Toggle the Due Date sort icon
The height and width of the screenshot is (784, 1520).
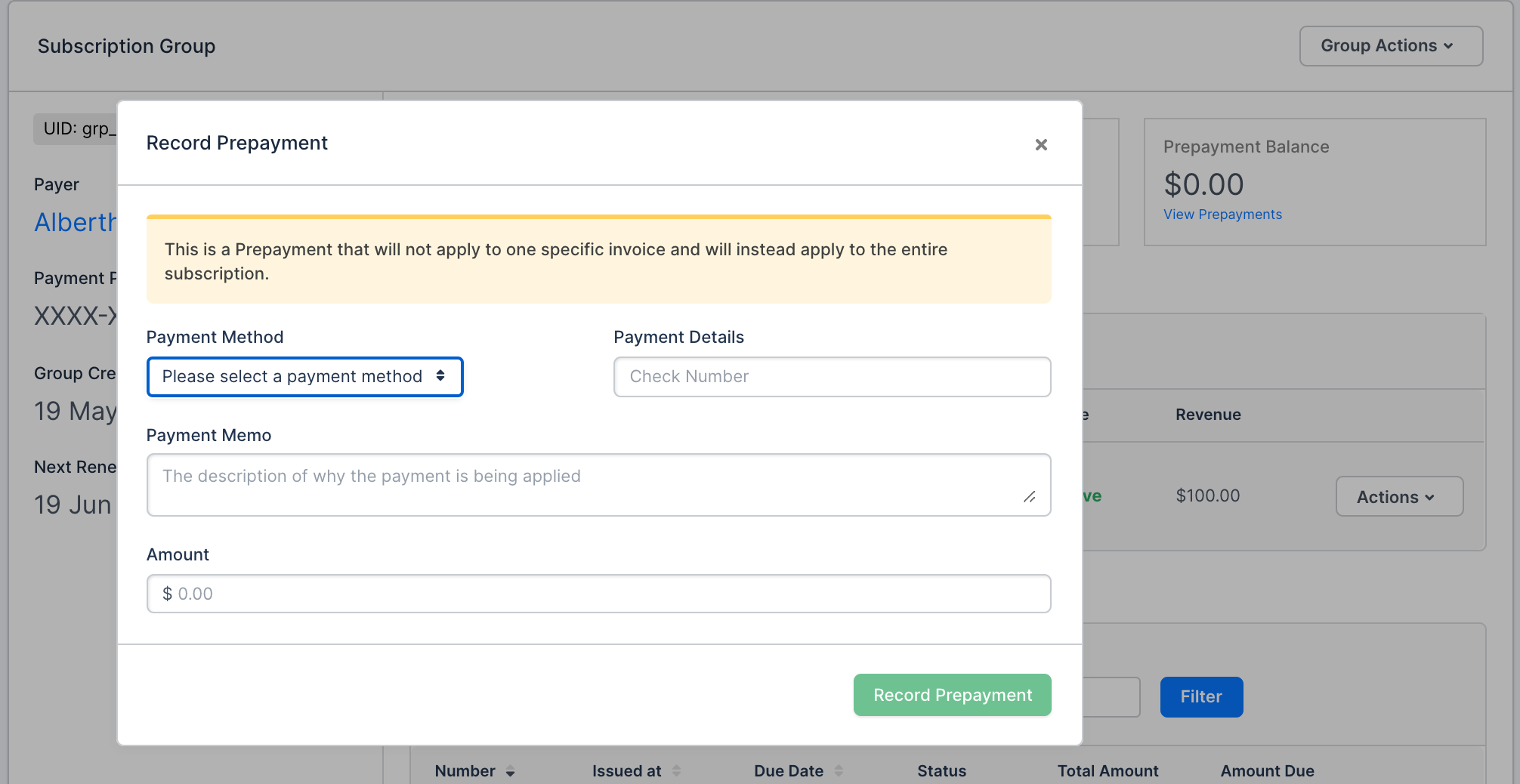(839, 771)
